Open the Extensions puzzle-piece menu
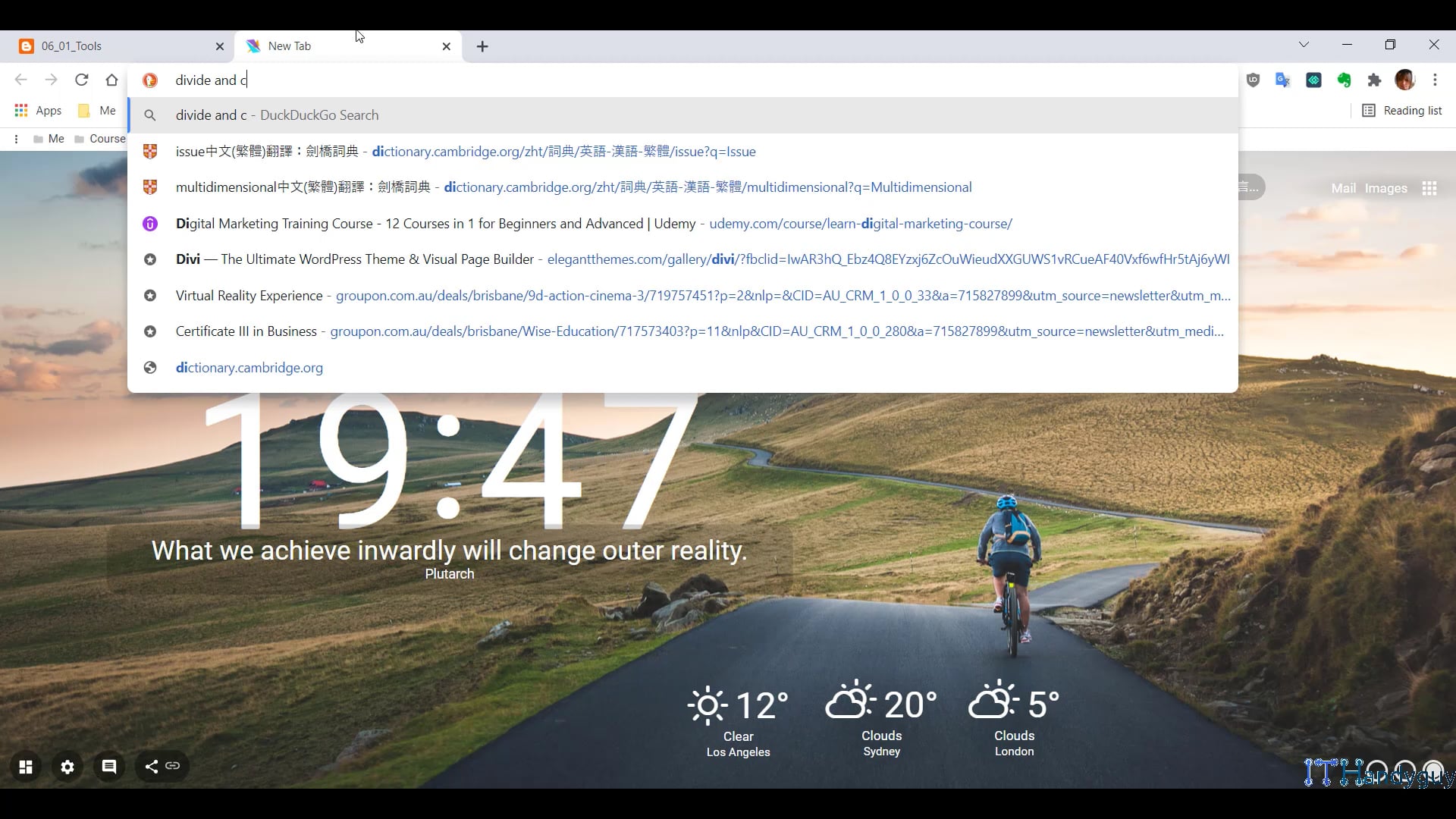 (1374, 80)
